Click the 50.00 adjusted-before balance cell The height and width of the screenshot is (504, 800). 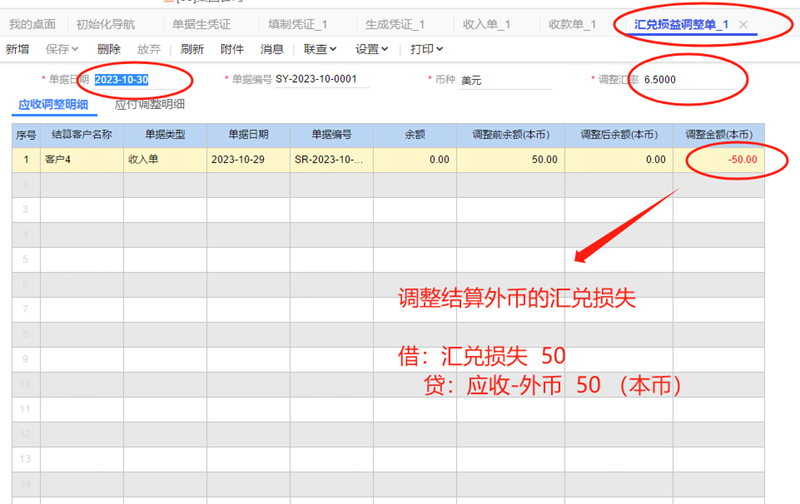click(x=511, y=160)
